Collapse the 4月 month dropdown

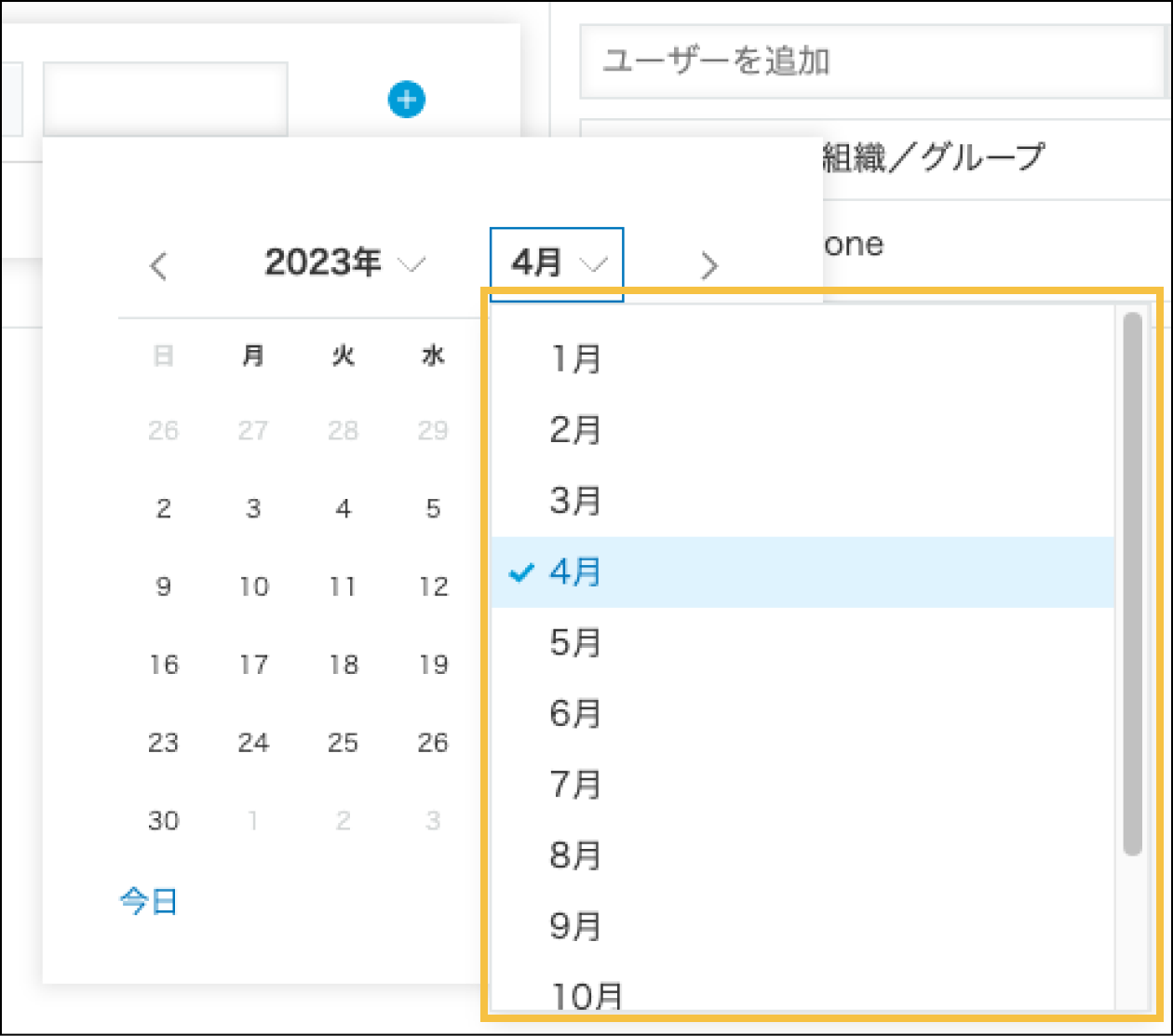(x=557, y=264)
